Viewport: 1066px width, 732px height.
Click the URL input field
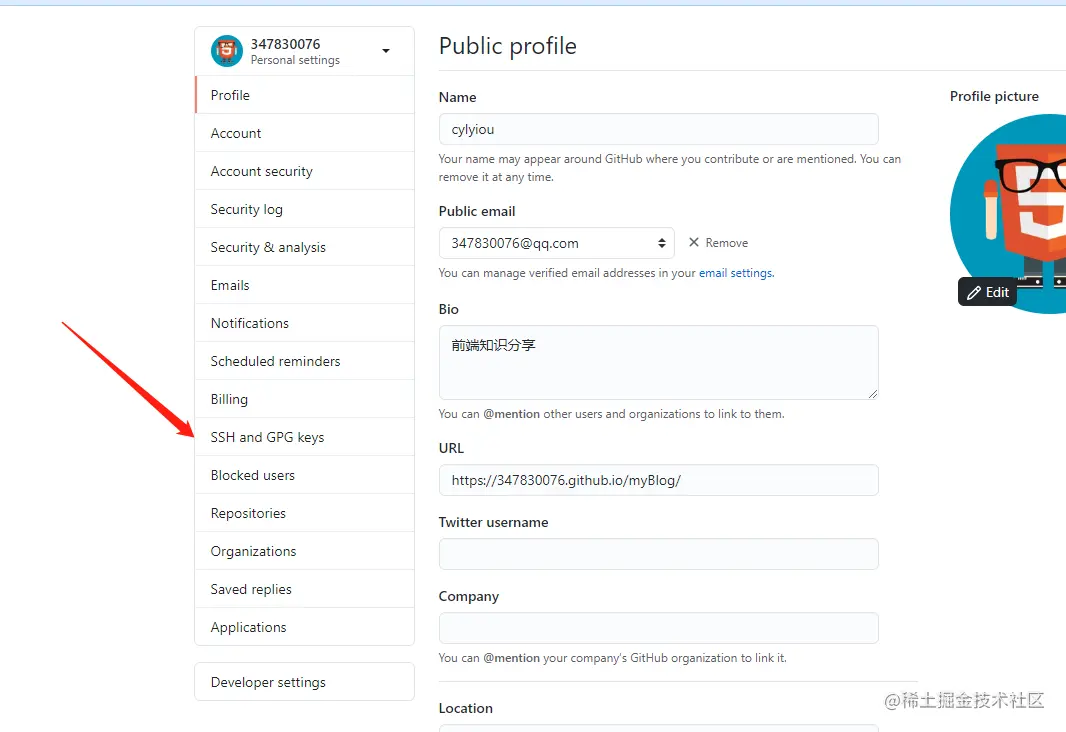[659, 481]
